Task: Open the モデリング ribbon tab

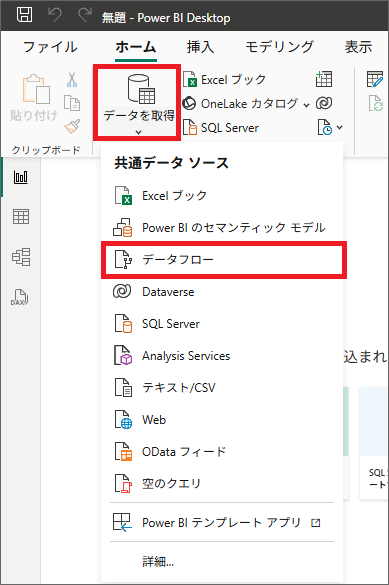Action: point(279,47)
